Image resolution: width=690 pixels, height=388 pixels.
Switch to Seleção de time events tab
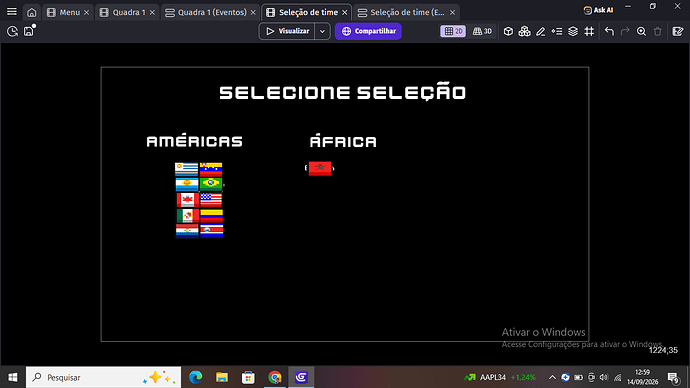[x=401, y=12]
